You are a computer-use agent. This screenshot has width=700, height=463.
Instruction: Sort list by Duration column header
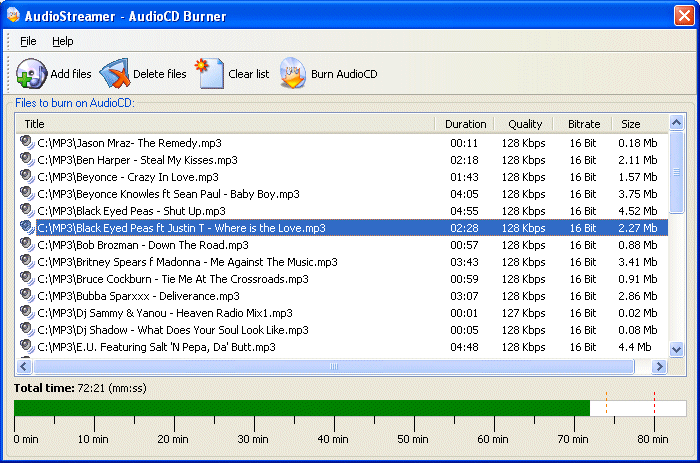click(465, 124)
